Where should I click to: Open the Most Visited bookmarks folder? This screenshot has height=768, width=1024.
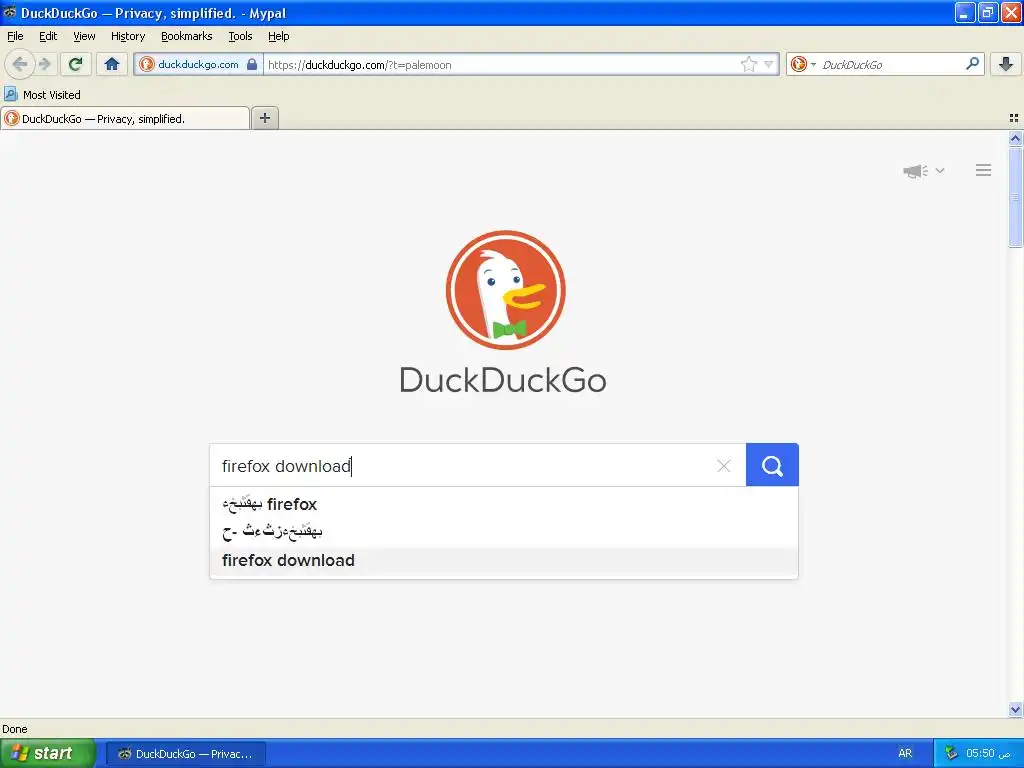point(42,95)
